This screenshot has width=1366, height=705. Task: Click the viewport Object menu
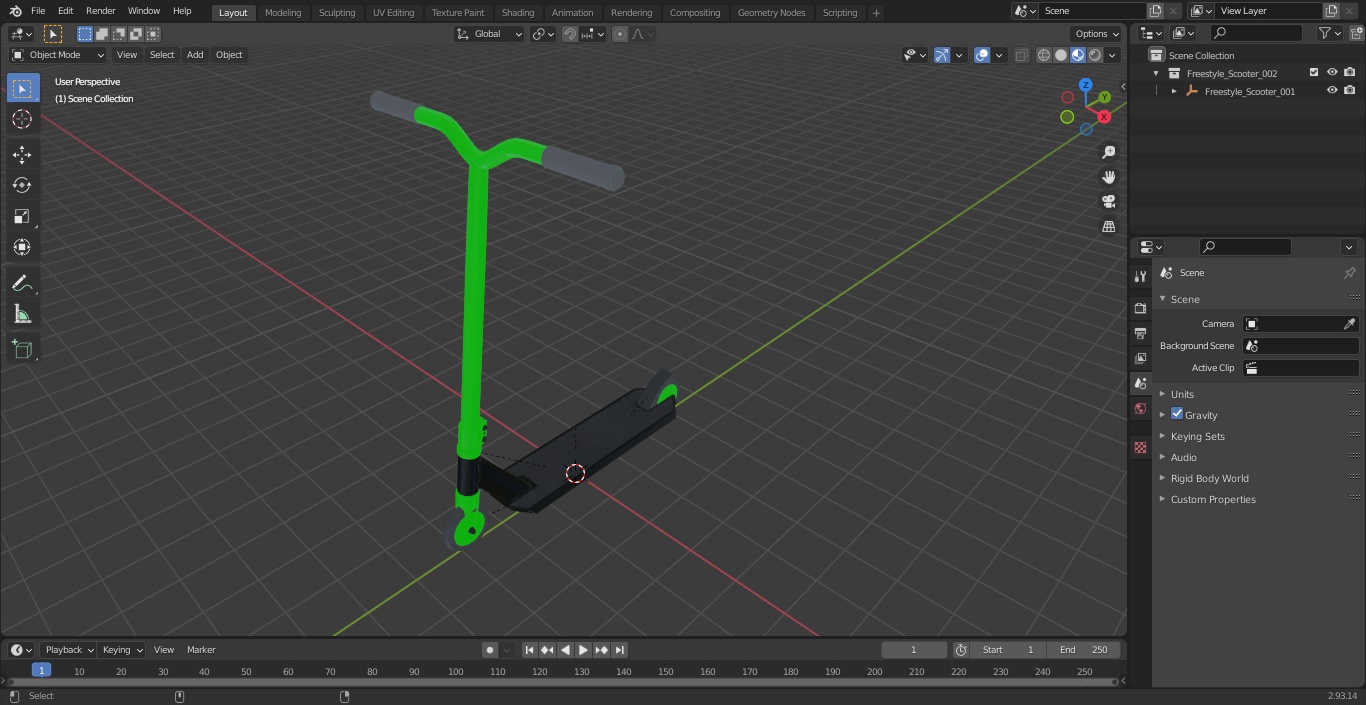point(229,55)
